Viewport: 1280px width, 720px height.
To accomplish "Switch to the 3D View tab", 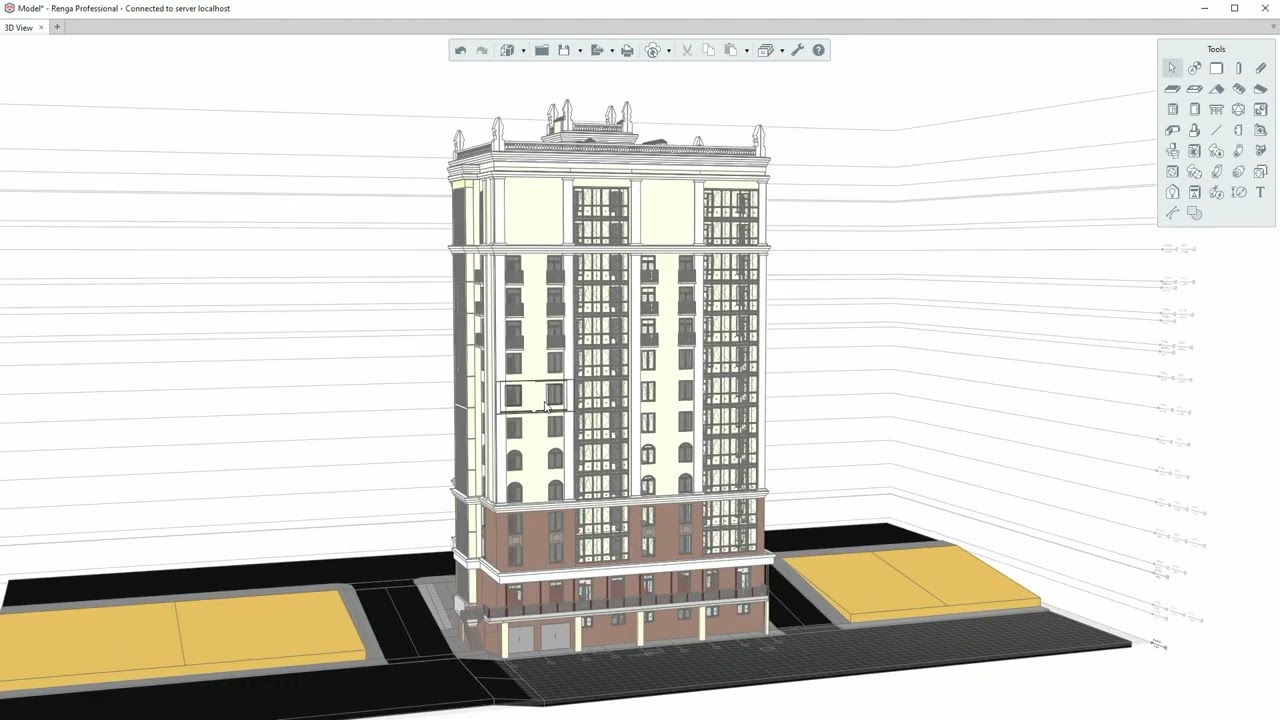I will coord(19,28).
